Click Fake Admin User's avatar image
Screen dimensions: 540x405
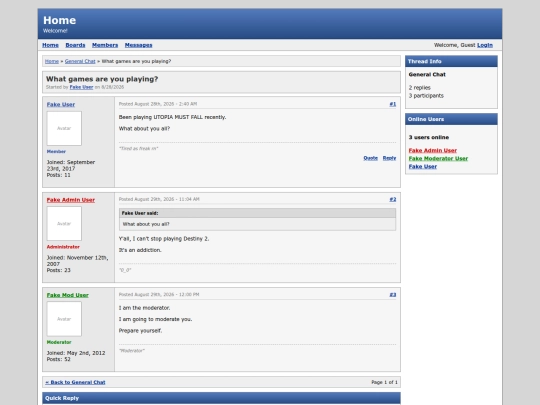[64, 224]
